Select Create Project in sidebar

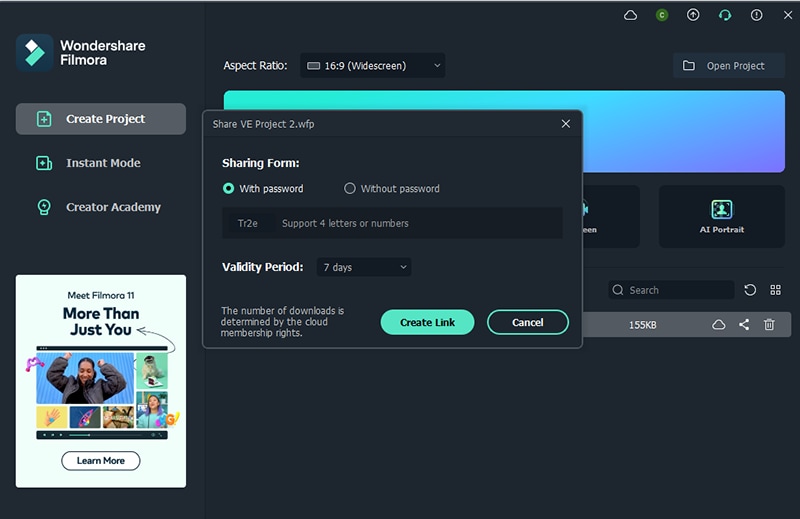tap(101, 119)
